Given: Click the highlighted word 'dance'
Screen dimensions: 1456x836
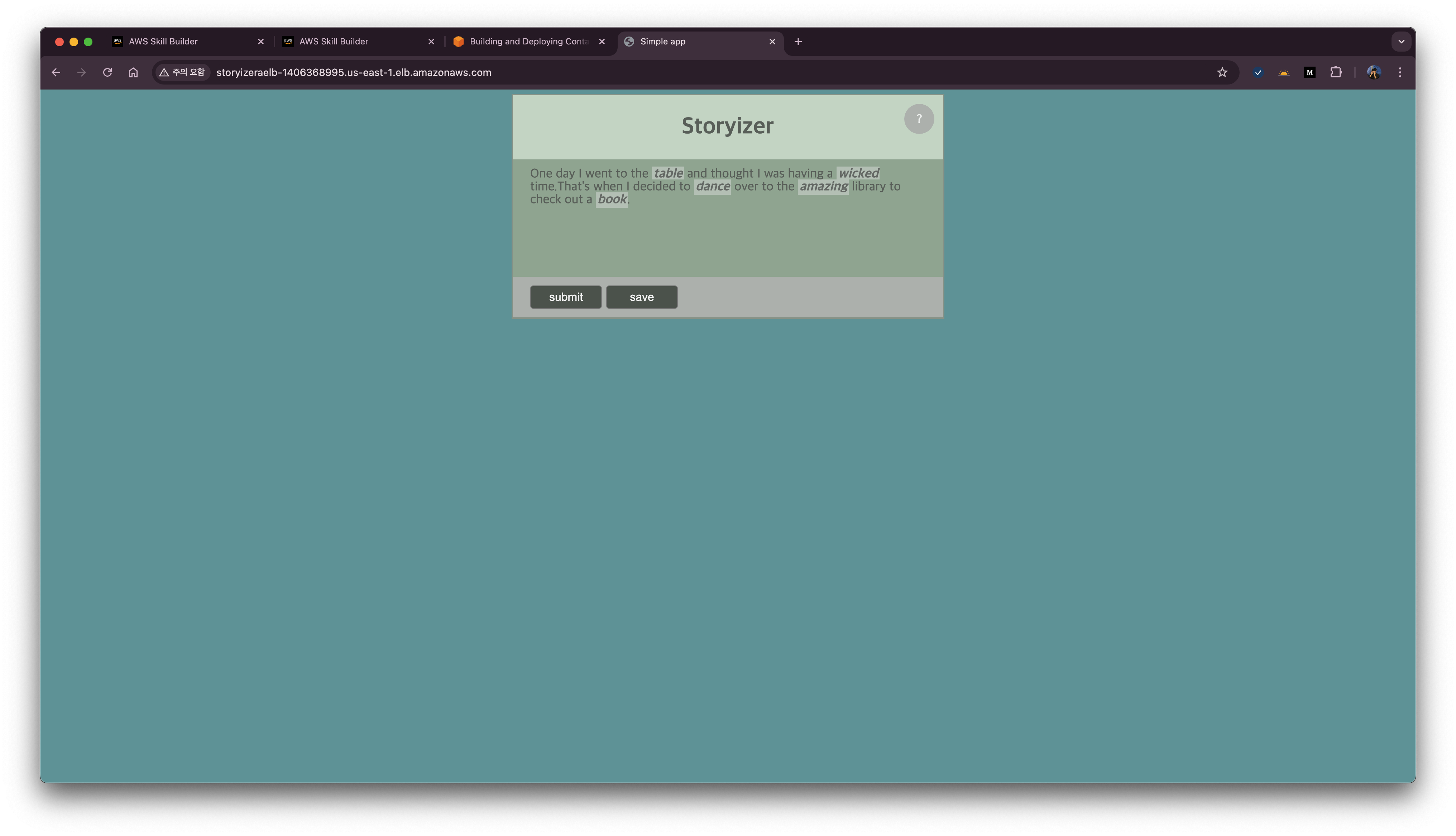Looking at the screenshot, I should [713, 186].
